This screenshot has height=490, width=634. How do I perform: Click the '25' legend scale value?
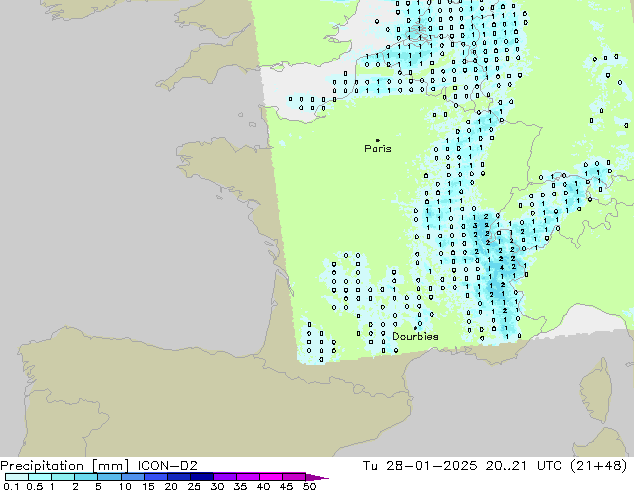(194, 486)
